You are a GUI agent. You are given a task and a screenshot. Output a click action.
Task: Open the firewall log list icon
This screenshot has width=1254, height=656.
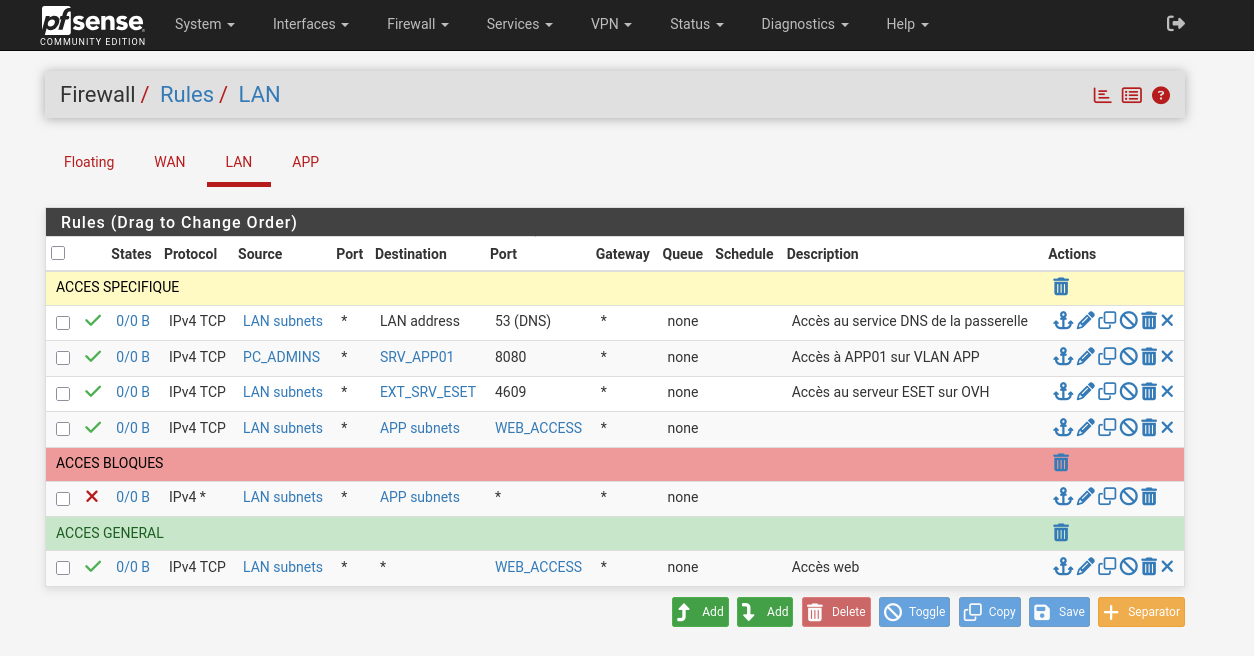[1131, 96]
